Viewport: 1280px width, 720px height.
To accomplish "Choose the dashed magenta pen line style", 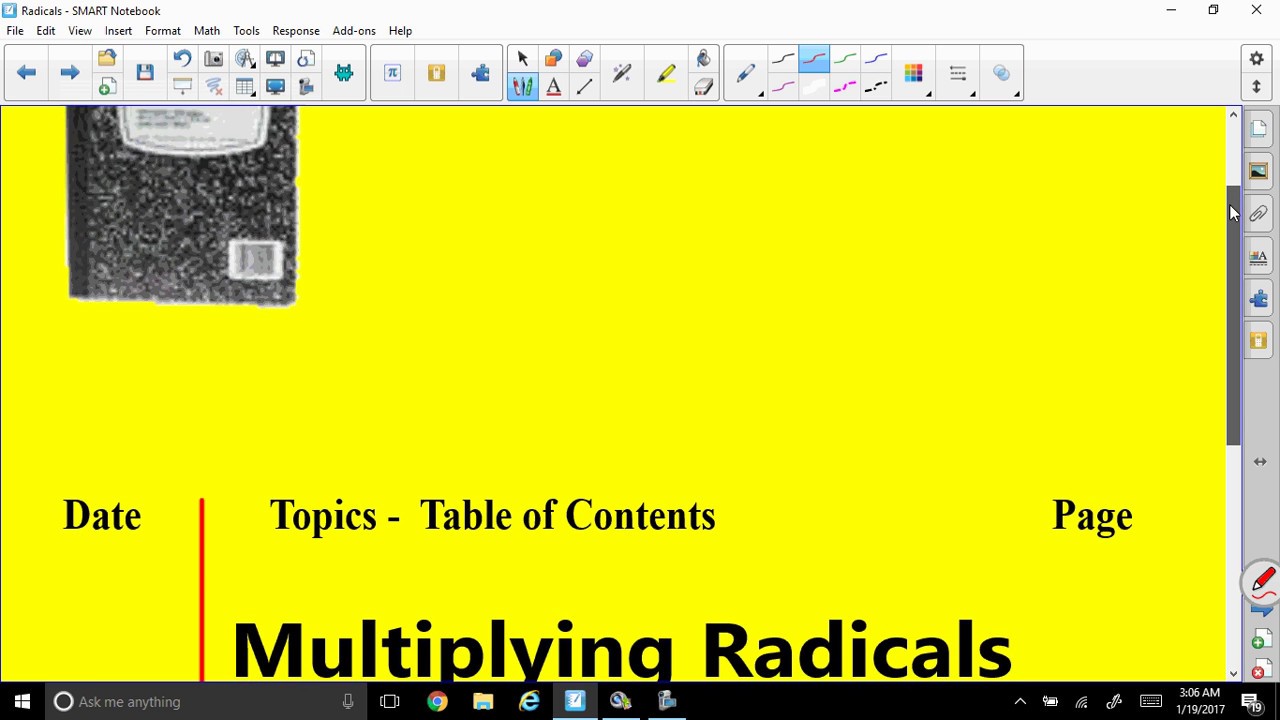I will click(845, 87).
